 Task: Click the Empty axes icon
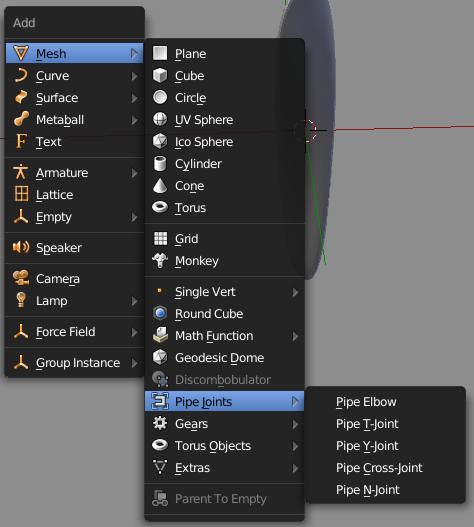point(21,216)
